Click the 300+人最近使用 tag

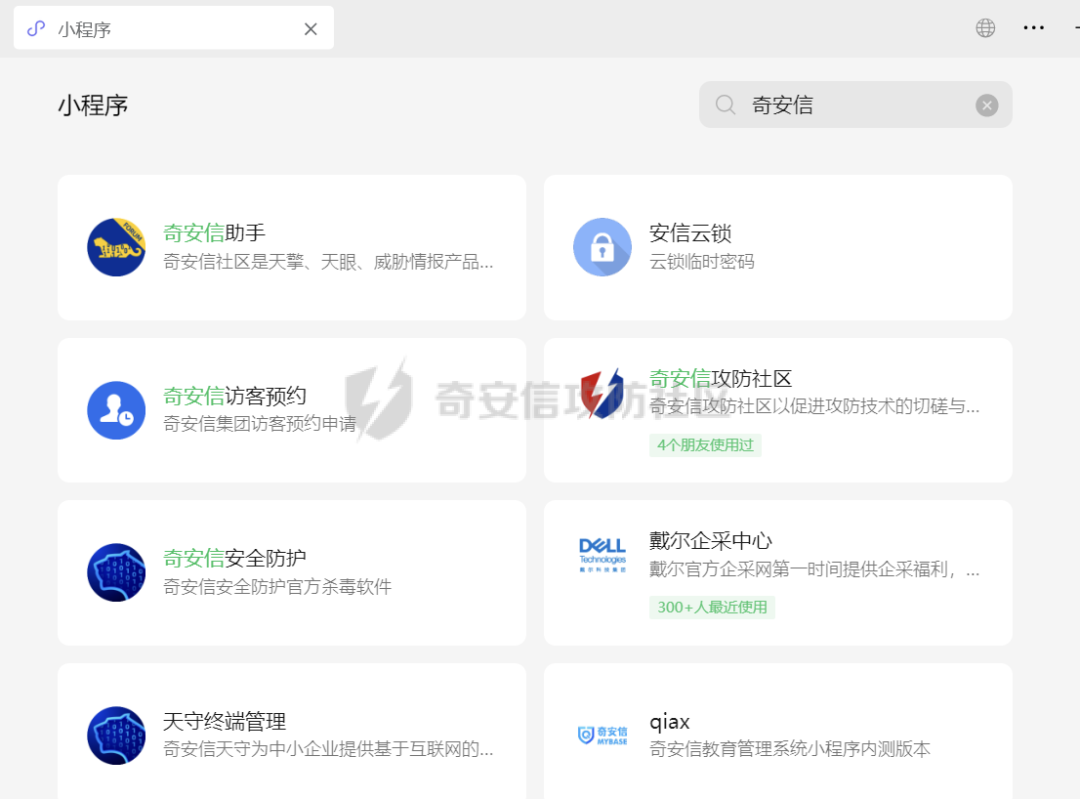click(x=712, y=607)
